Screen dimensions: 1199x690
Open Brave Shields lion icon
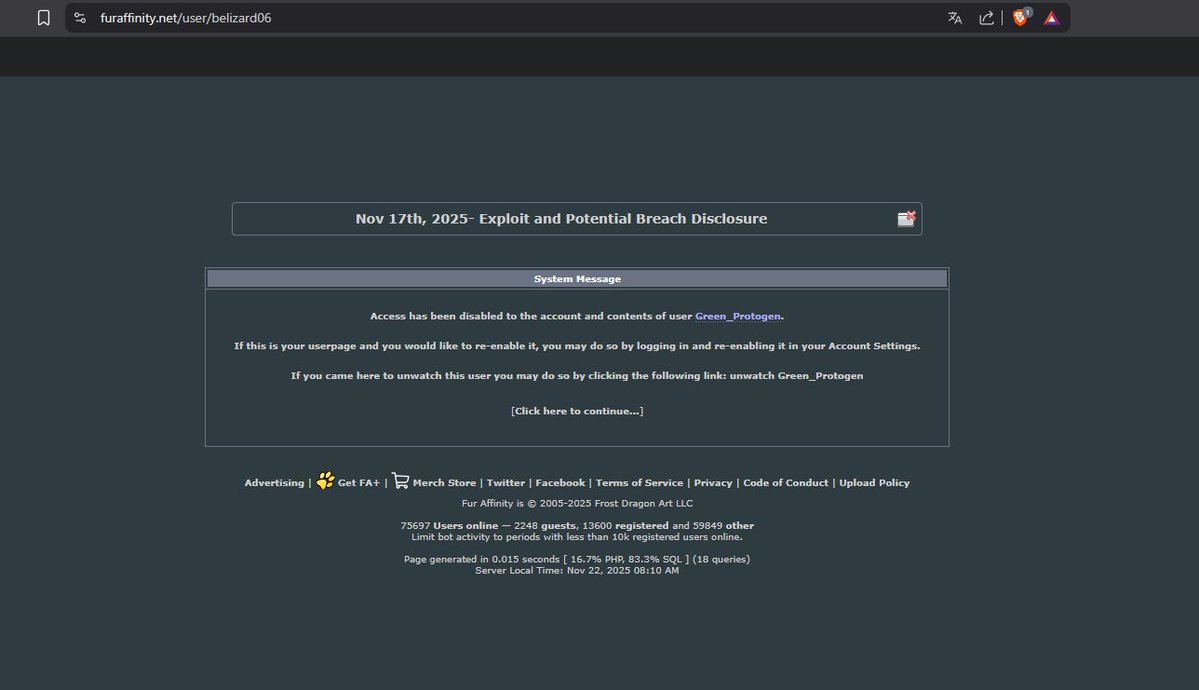pos(1021,18)
